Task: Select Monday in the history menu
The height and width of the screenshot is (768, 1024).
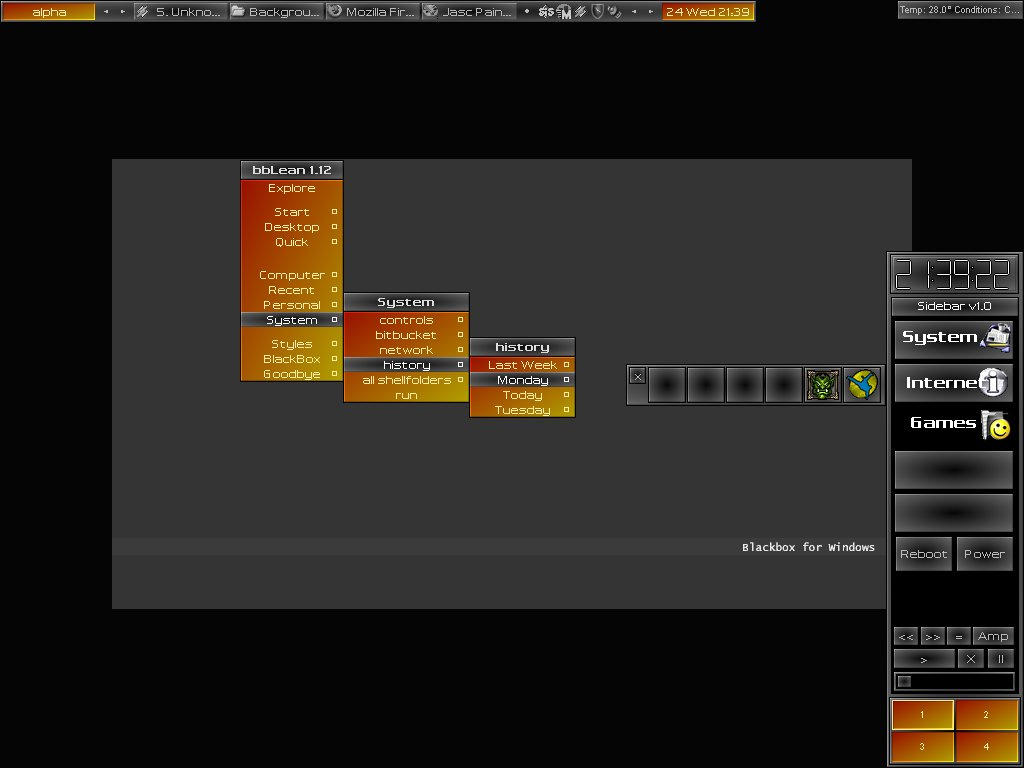Action: point(520,380)
